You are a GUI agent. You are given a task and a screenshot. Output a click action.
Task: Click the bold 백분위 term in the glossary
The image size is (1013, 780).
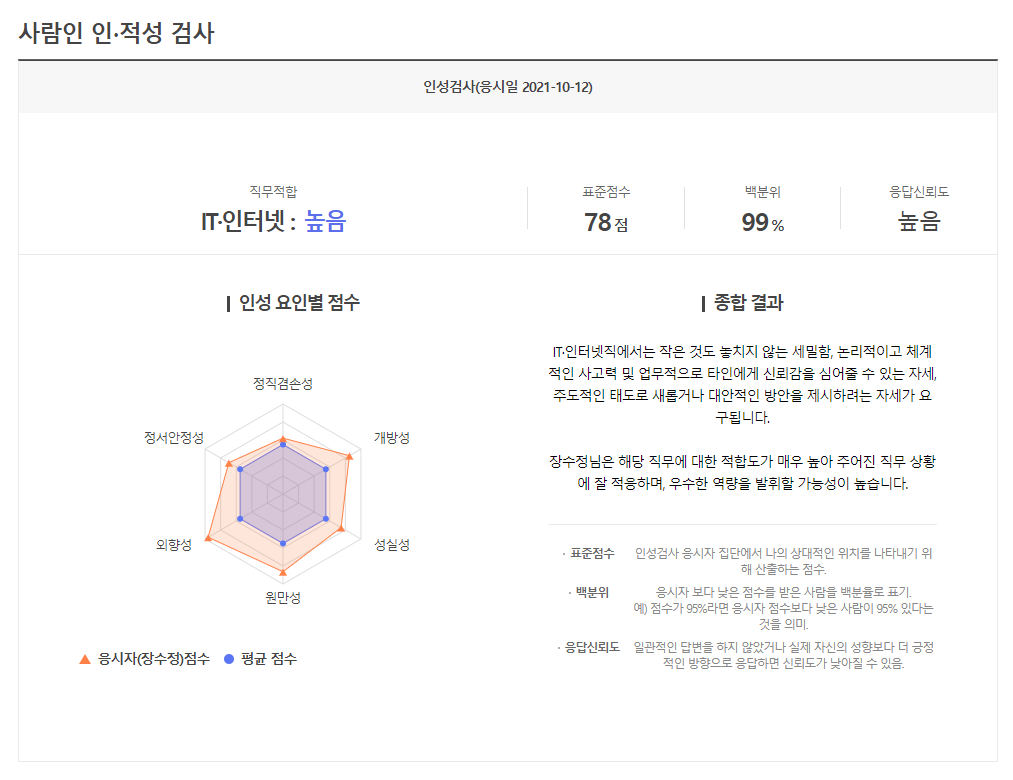592,591
